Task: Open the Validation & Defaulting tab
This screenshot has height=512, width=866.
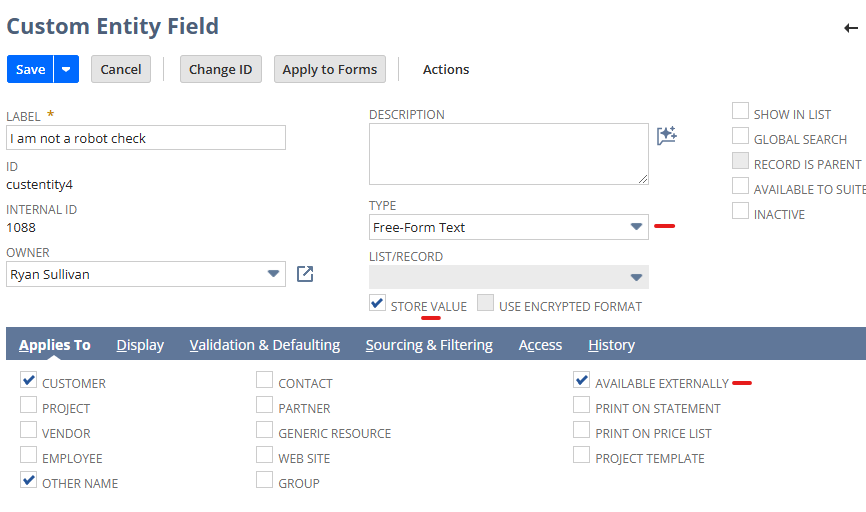Action: pyautogui.click(x=264, y=345)
